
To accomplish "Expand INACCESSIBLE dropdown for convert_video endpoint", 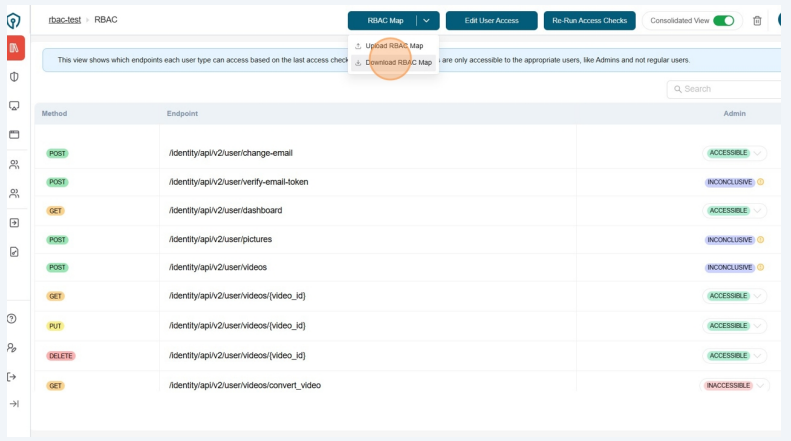I will point(761,385).
